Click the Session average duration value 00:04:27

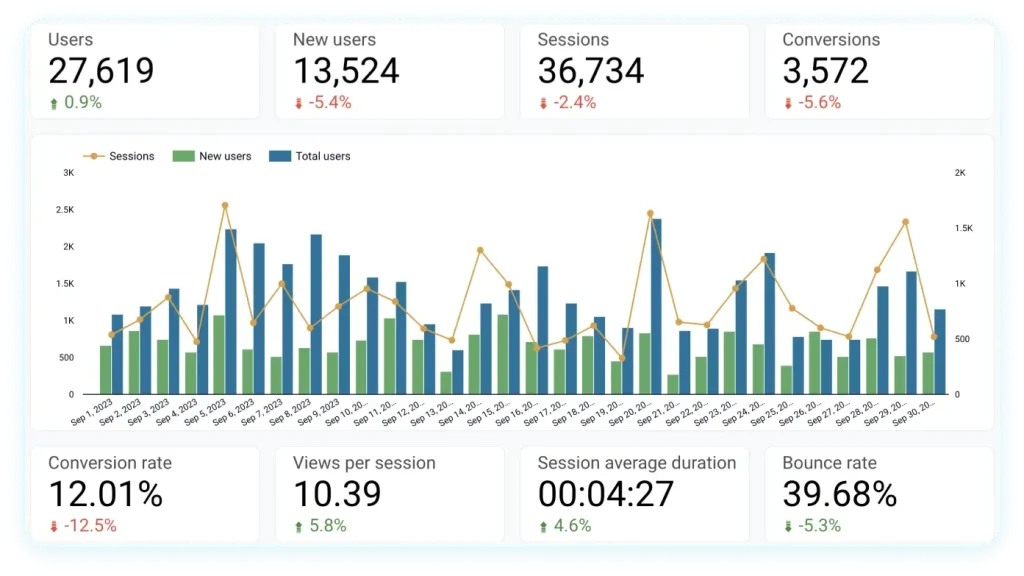[605, 494]
